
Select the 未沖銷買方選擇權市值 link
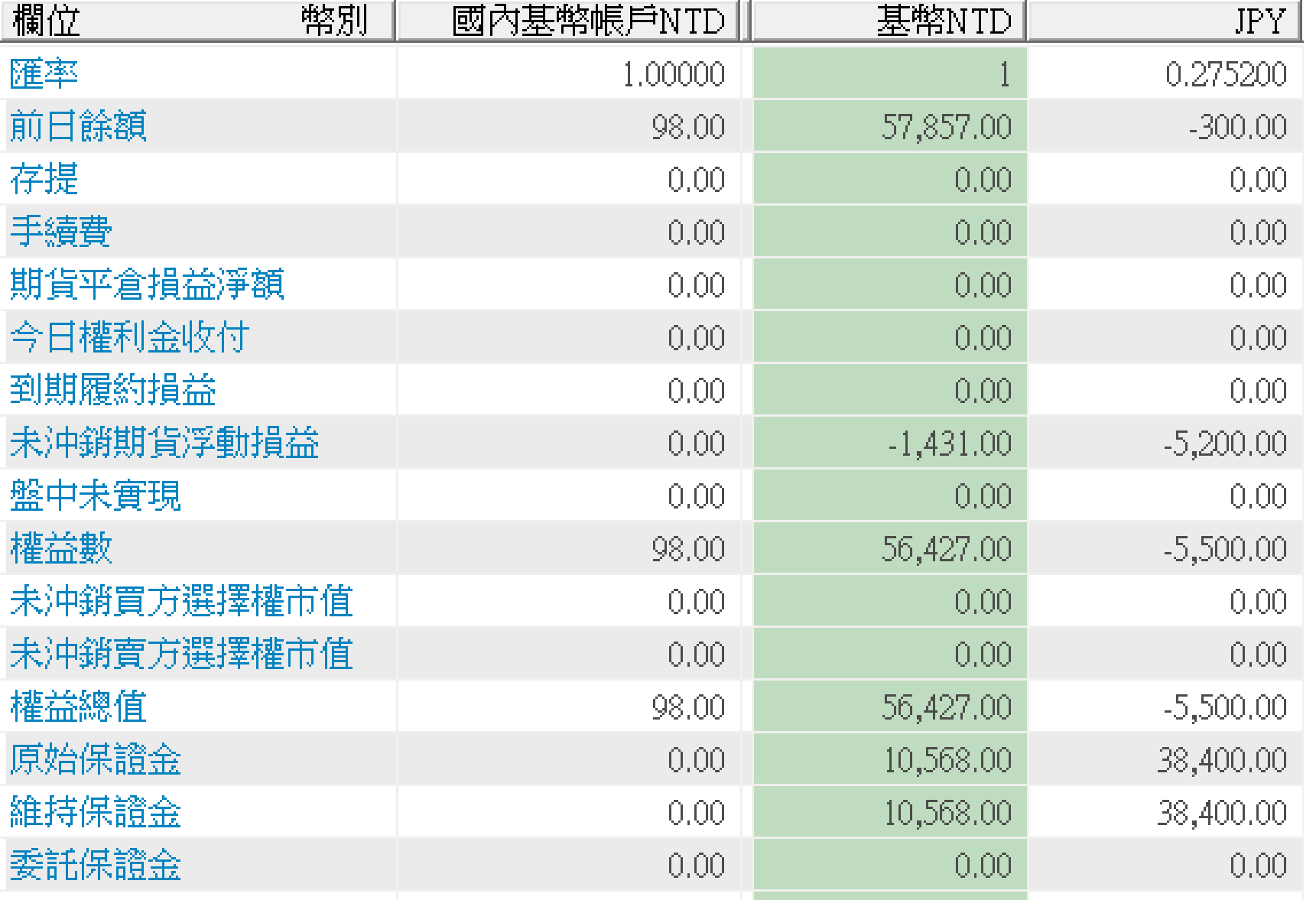click(x=184, y=601)
